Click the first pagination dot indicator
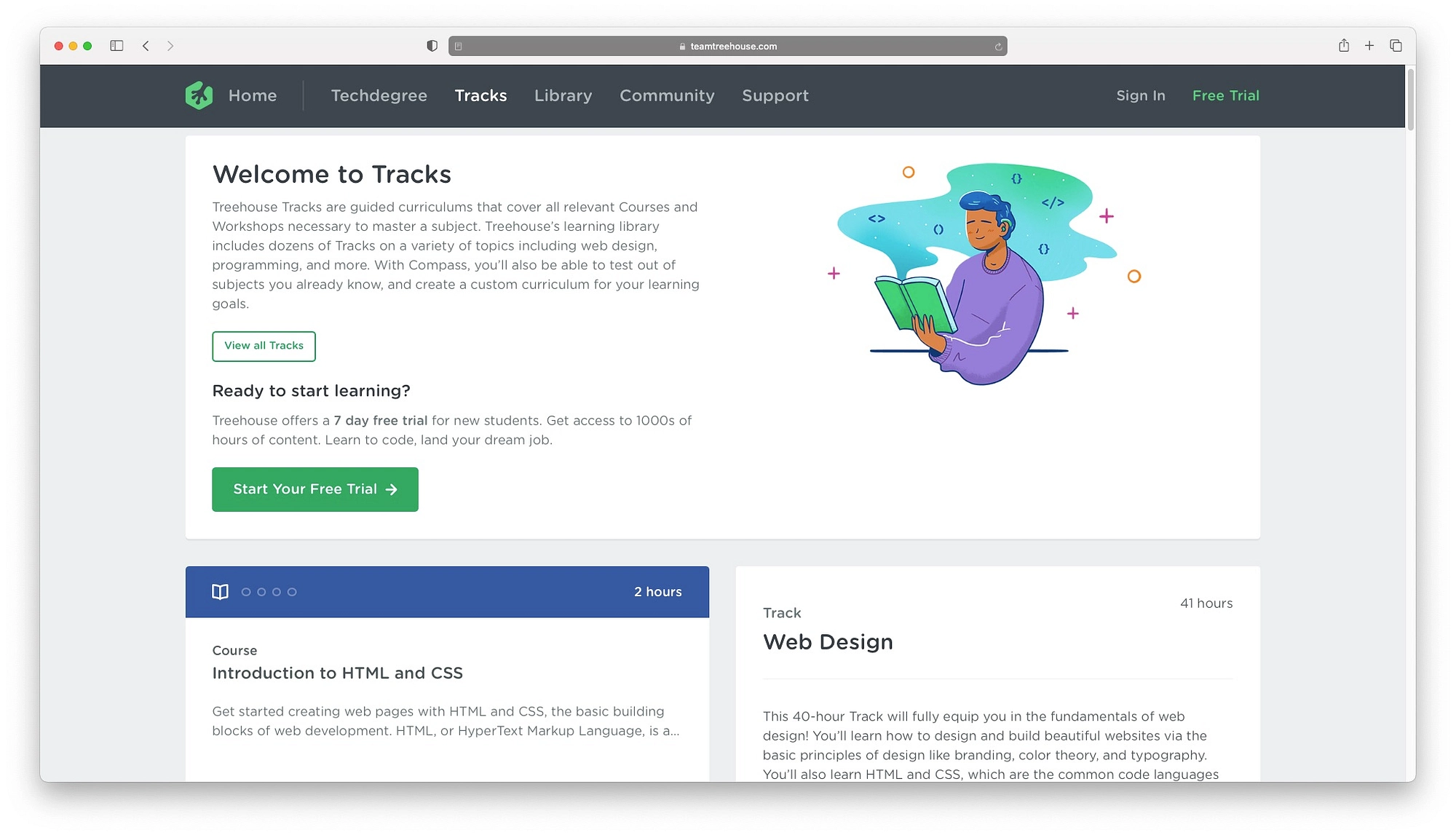The image size is (1456, 835). [x=246, y=591]
